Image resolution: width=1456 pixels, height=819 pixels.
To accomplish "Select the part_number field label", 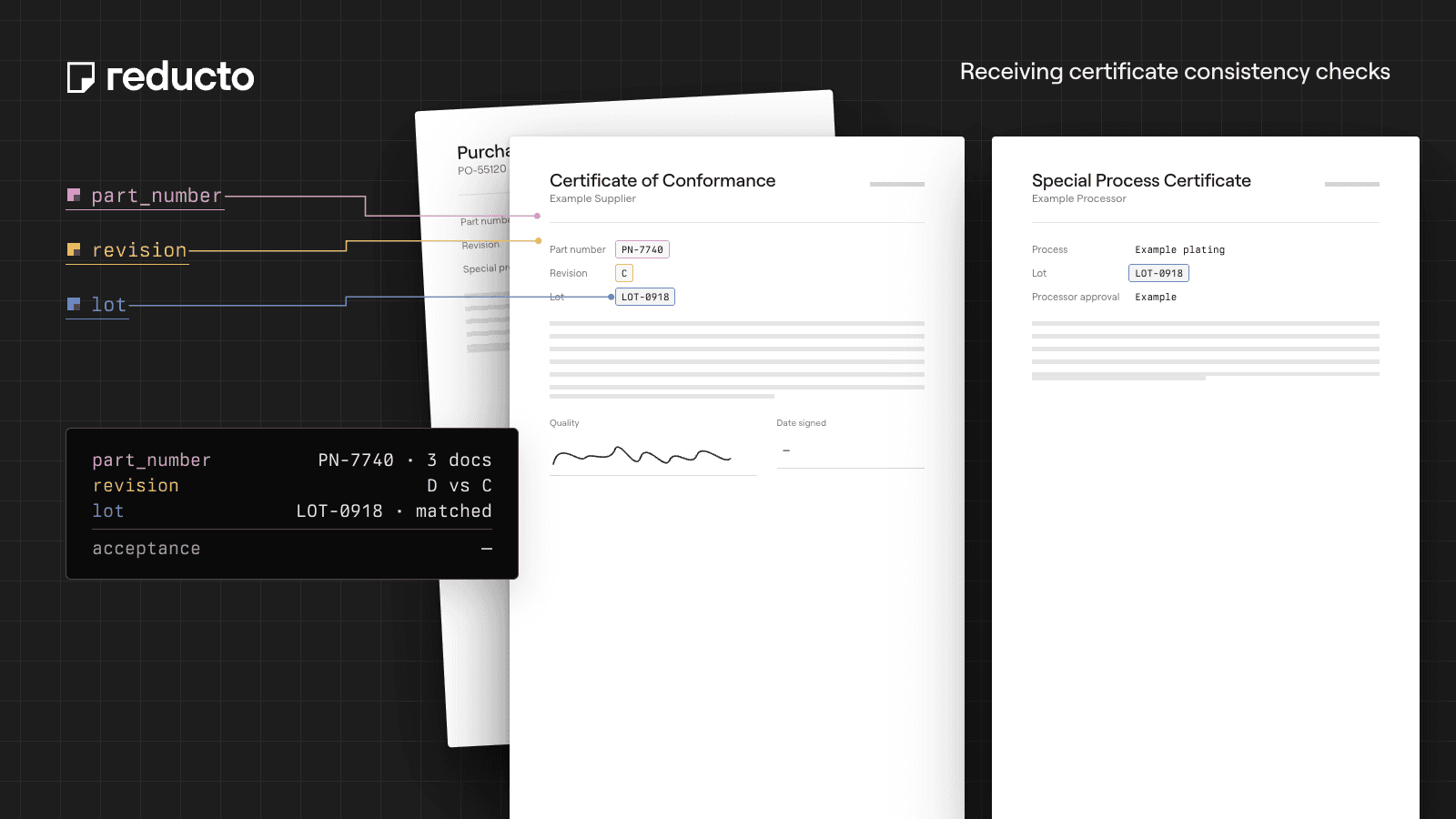I will [x=157, y=196].
